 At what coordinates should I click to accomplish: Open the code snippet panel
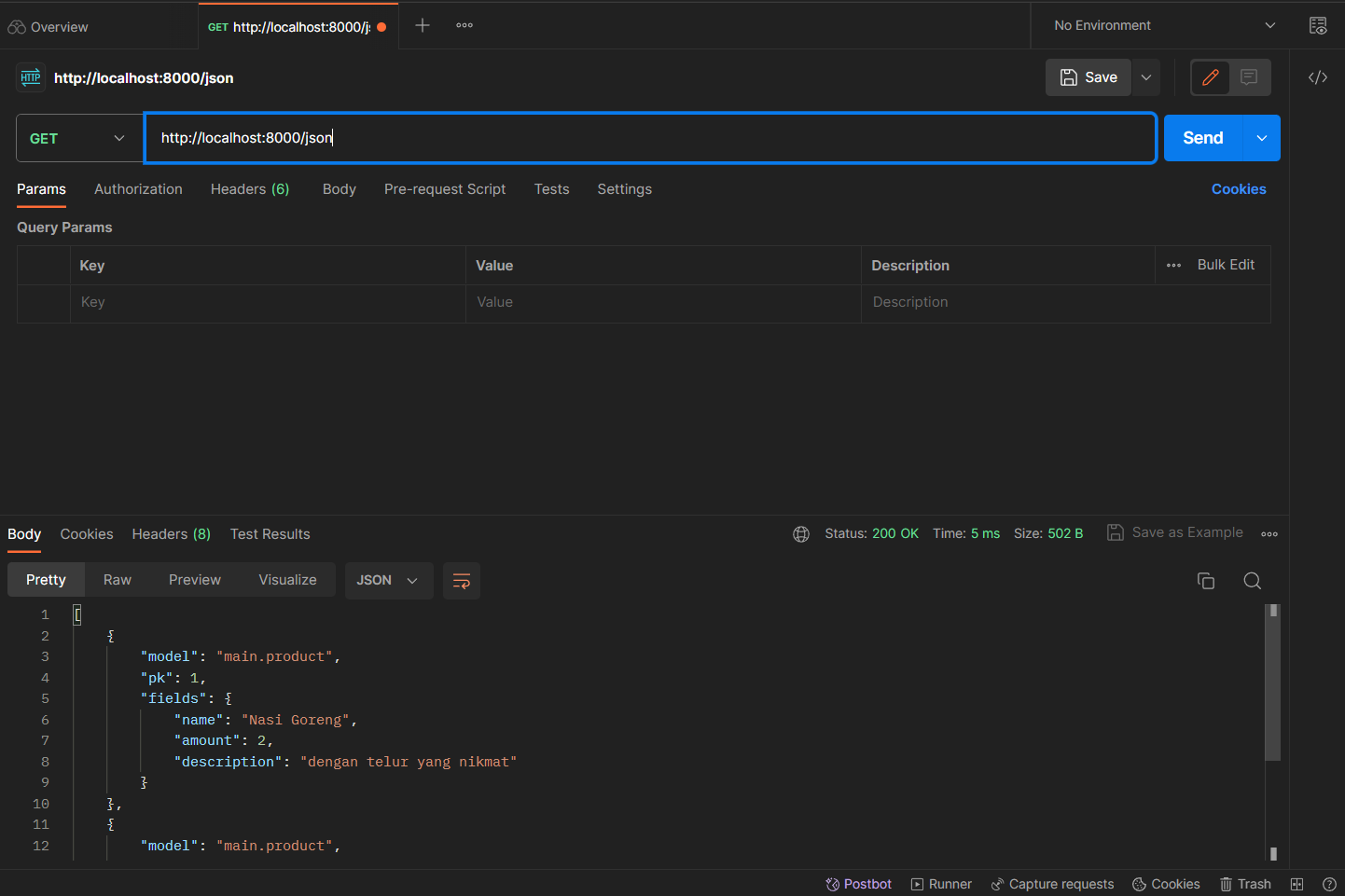[1317, 77]
